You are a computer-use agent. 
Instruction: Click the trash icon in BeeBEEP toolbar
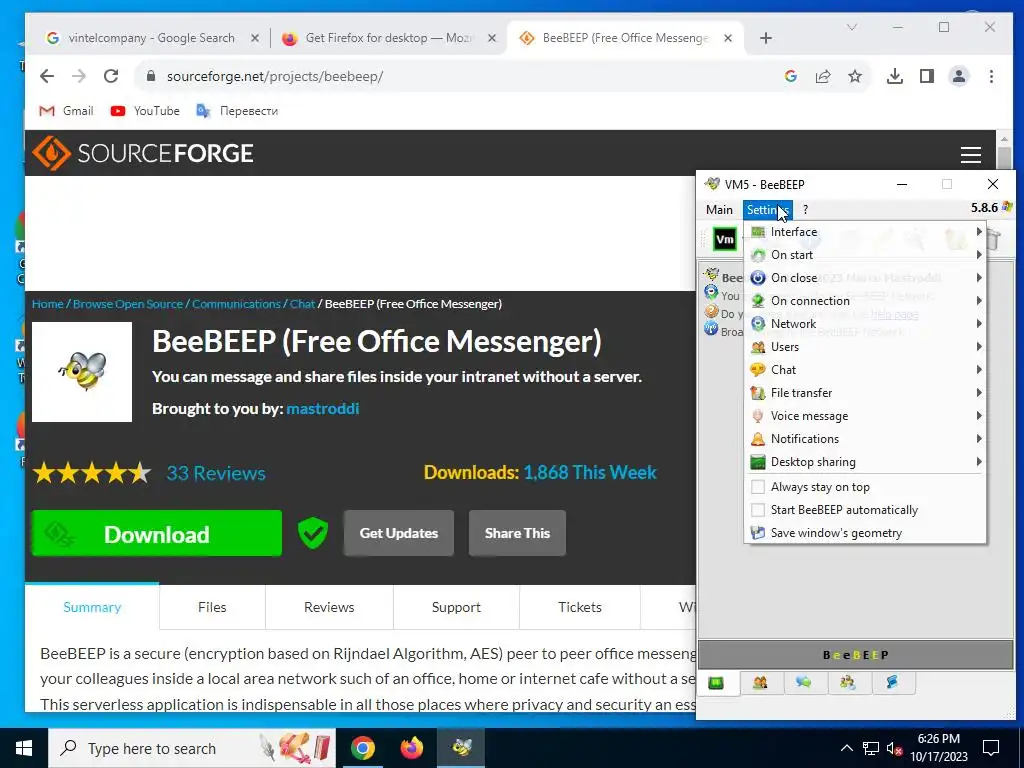(x=993, y=240)
